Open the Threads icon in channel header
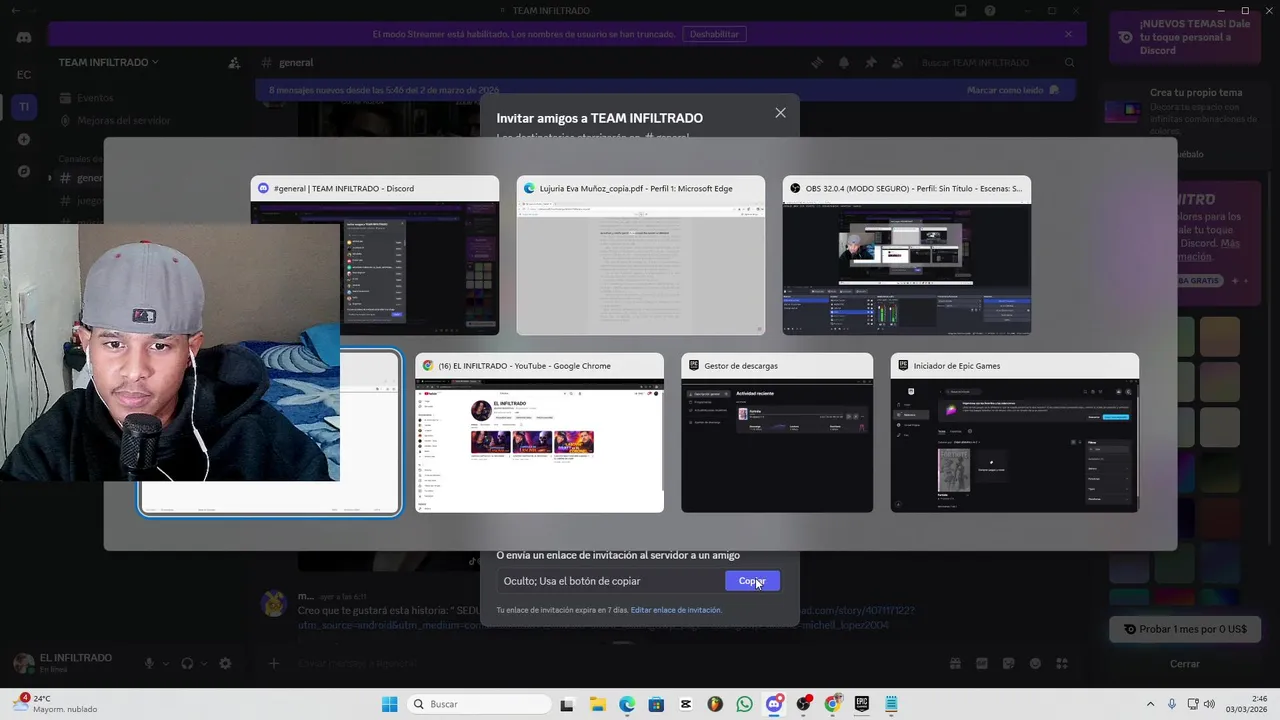 pyautogui.click(x=817, y=62)
